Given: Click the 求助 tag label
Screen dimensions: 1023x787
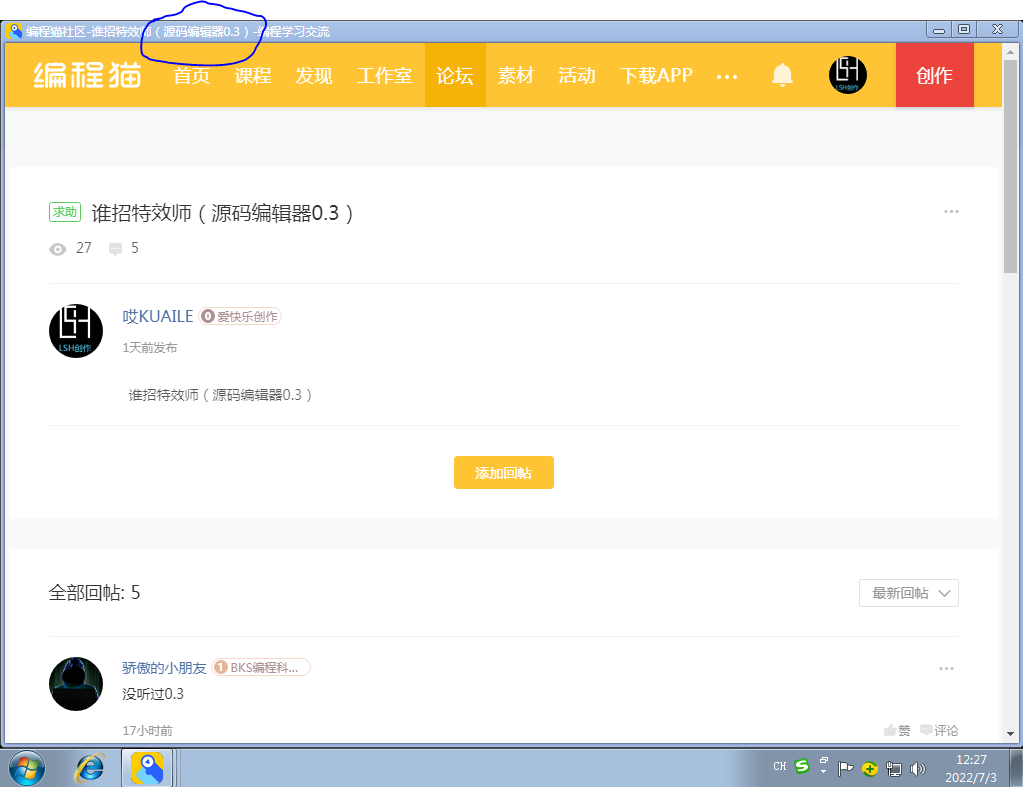Looking at the screenshot, I should pos(65,212).
